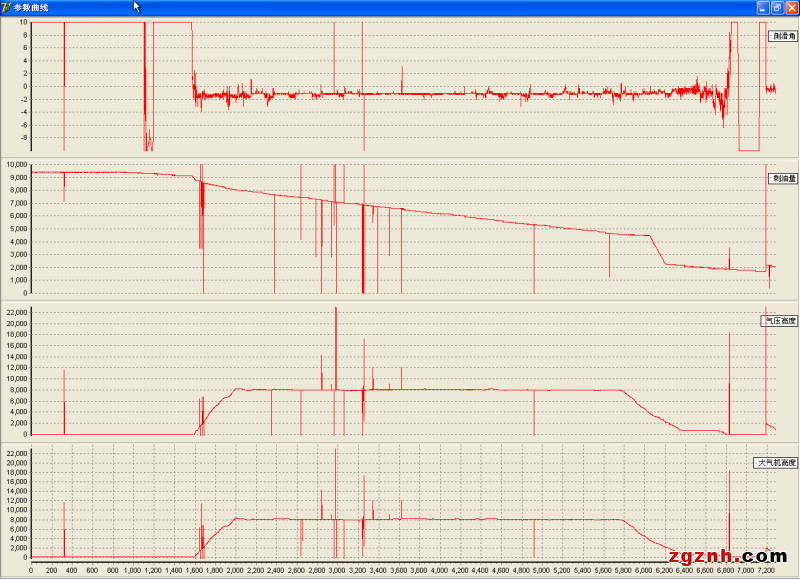Minimize the 参数曲线 window
This screenshot has height=579, width=800.
click(x=762, y=7)
